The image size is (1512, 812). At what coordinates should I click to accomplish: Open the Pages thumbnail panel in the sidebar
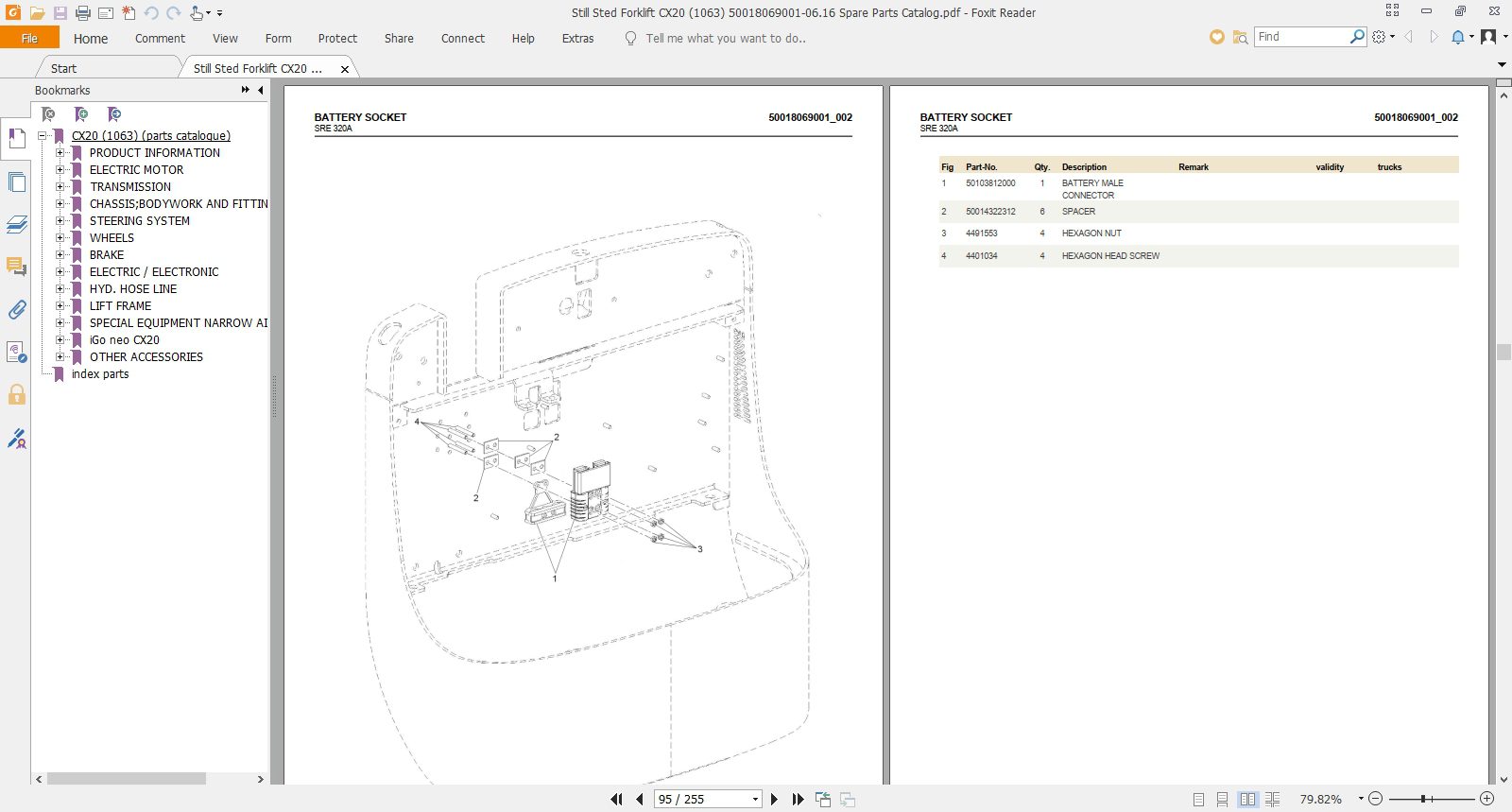[16, 182]
